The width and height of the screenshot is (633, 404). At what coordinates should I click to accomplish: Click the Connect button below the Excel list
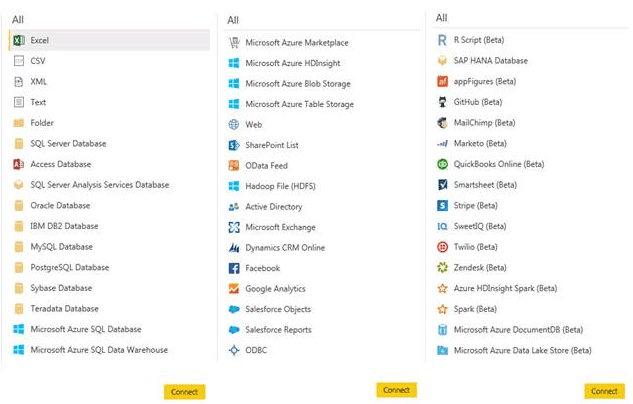pyautogui.click(x=184, y=392)
